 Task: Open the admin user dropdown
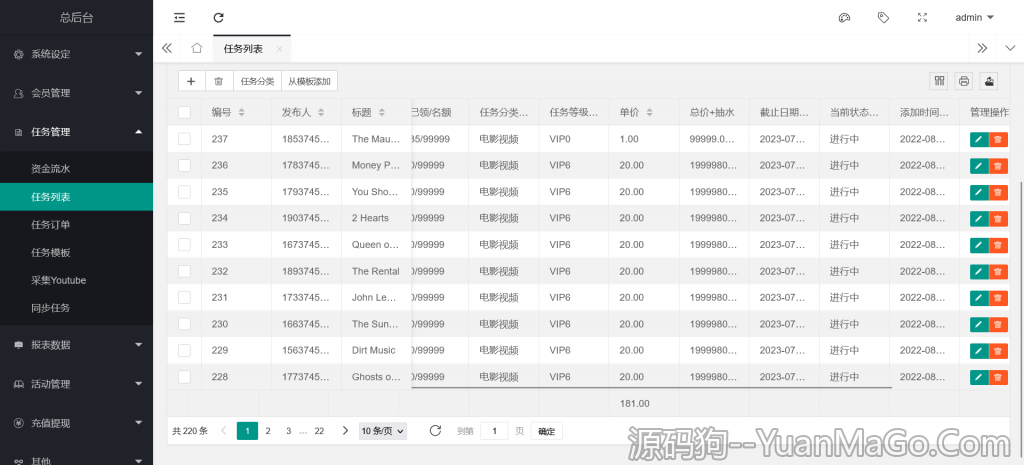click(974, 18)
